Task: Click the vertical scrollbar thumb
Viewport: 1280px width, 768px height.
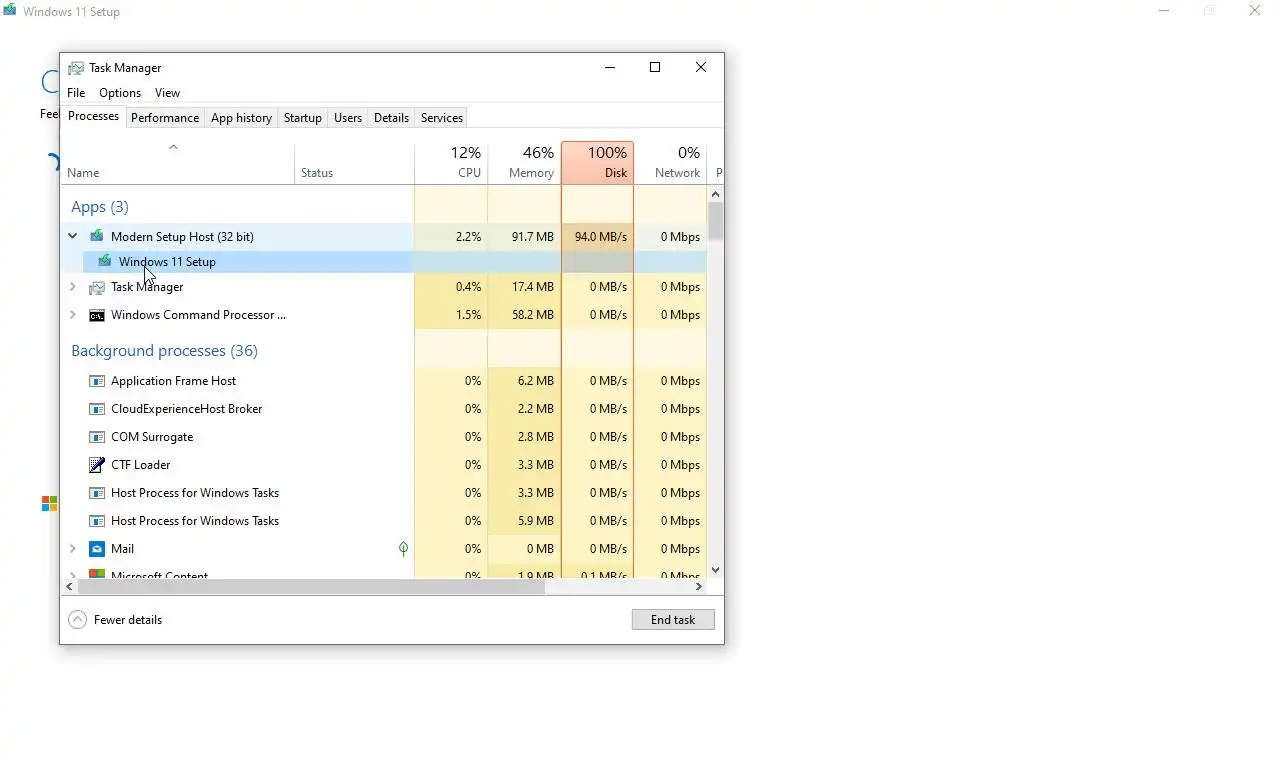Action: [716, 221]
